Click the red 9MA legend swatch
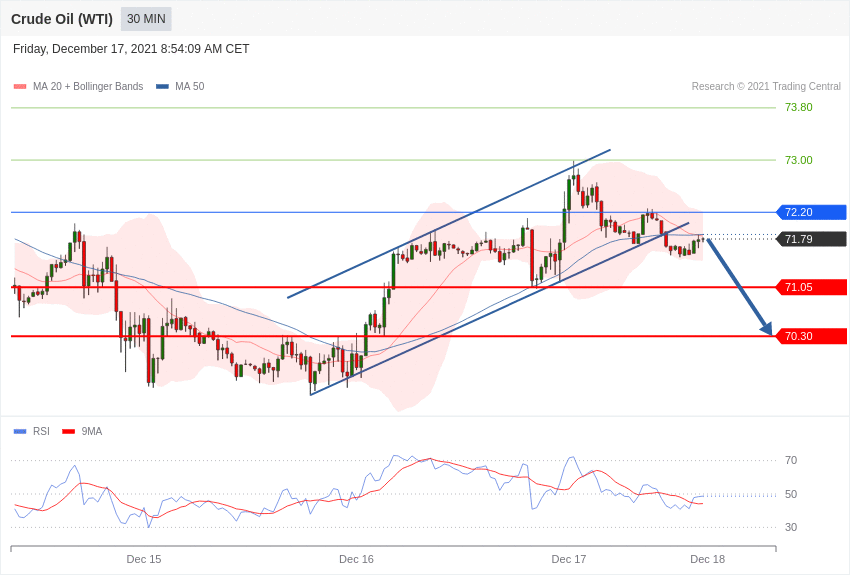 click(x=69, y=431)
